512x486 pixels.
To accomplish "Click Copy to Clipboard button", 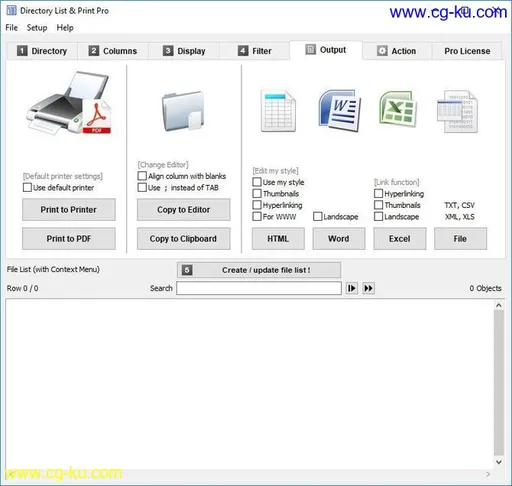I will (x=184, y=239).
